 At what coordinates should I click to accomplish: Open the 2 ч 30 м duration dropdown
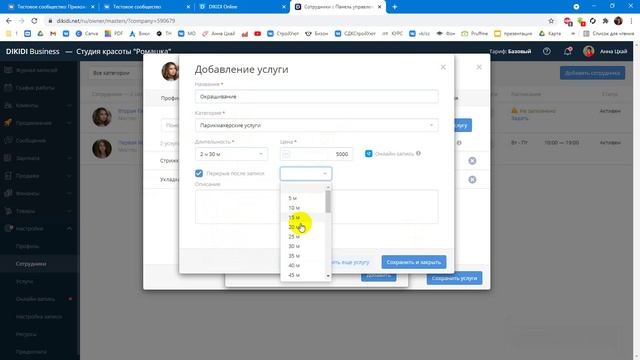click(231, 154)
